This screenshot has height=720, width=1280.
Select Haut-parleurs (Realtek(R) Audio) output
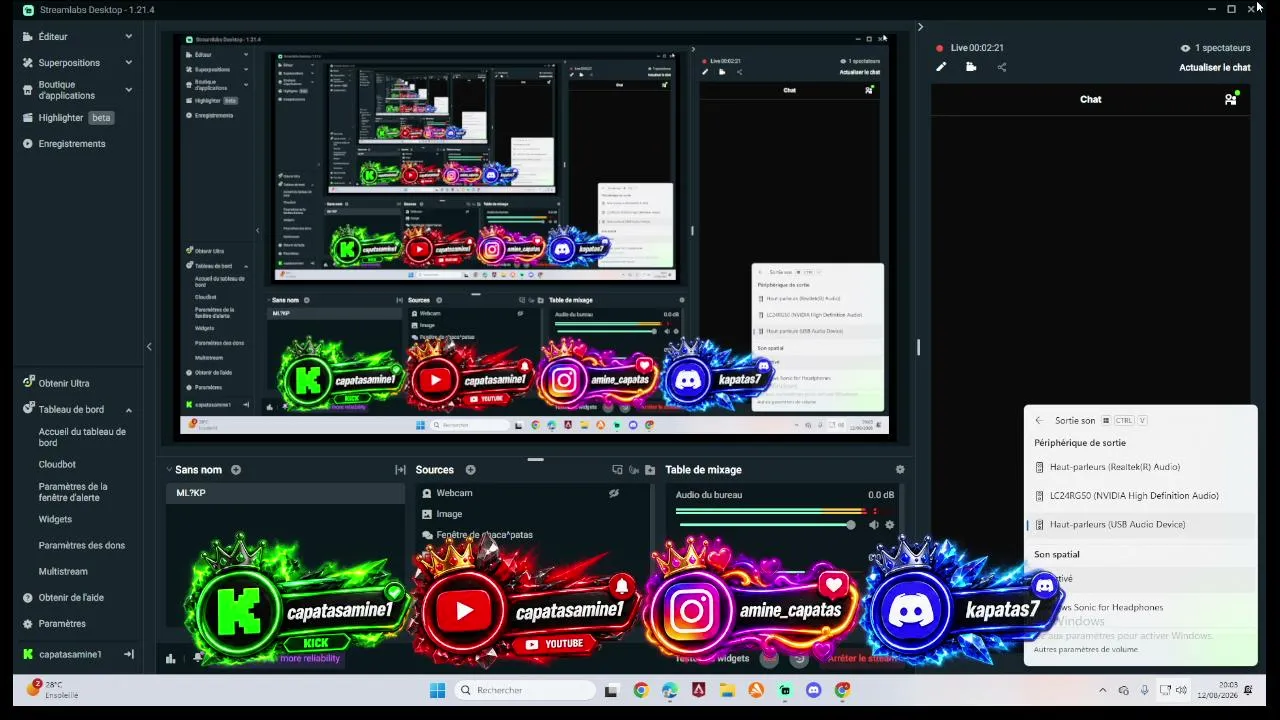1140,467
